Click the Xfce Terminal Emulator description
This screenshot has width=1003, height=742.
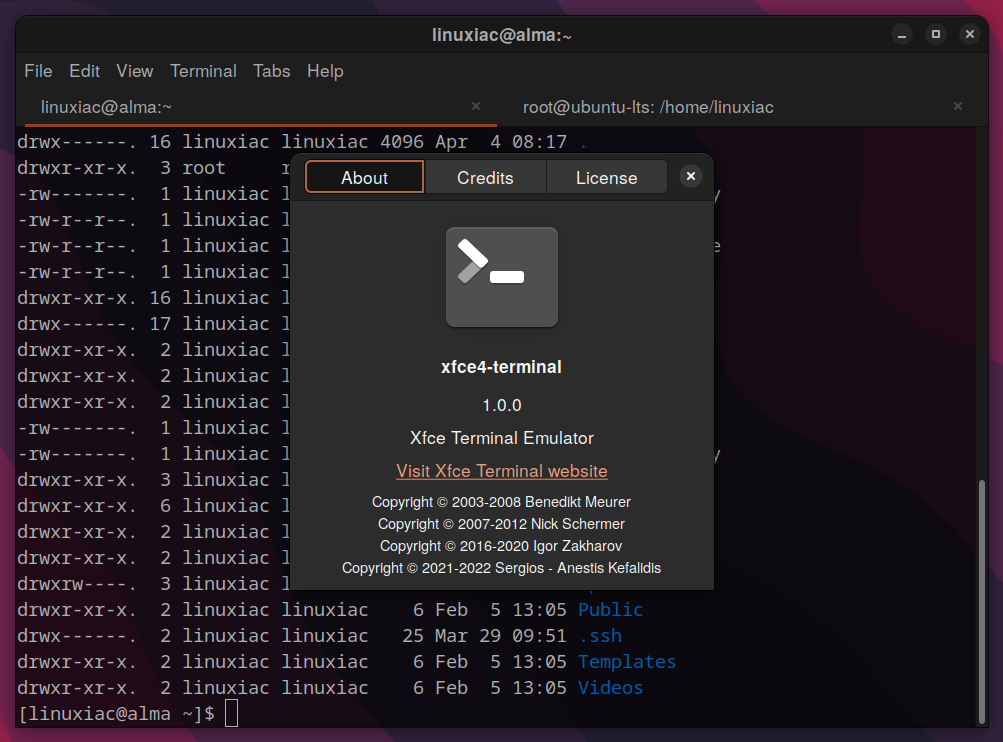click(x=502, y=438)
